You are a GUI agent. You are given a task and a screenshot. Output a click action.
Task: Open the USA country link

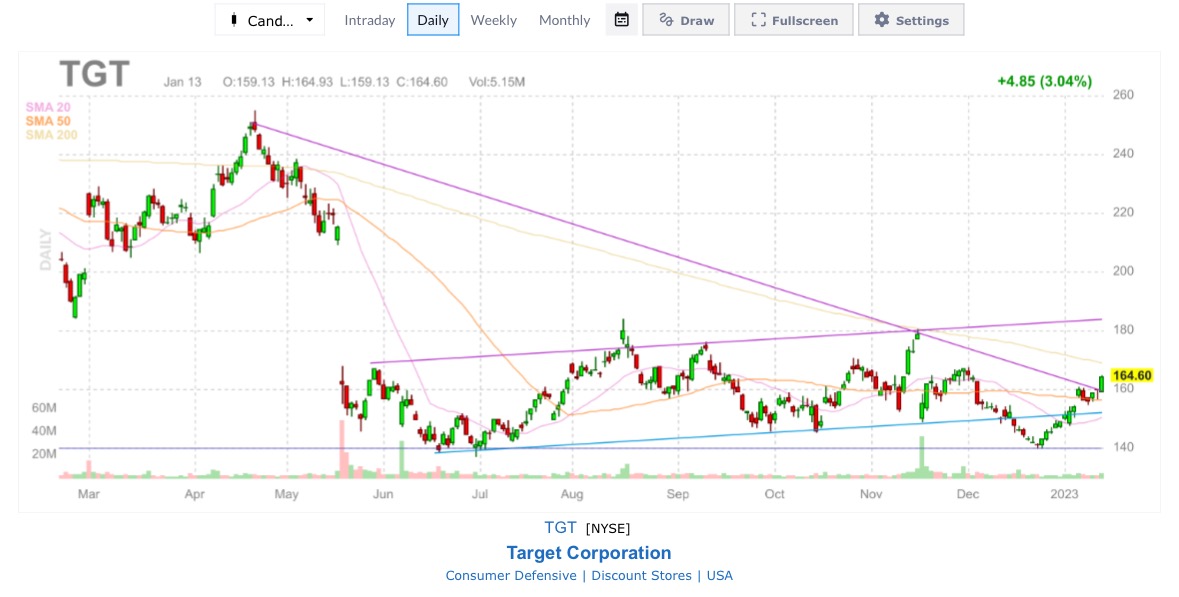[x=720, y=575]
